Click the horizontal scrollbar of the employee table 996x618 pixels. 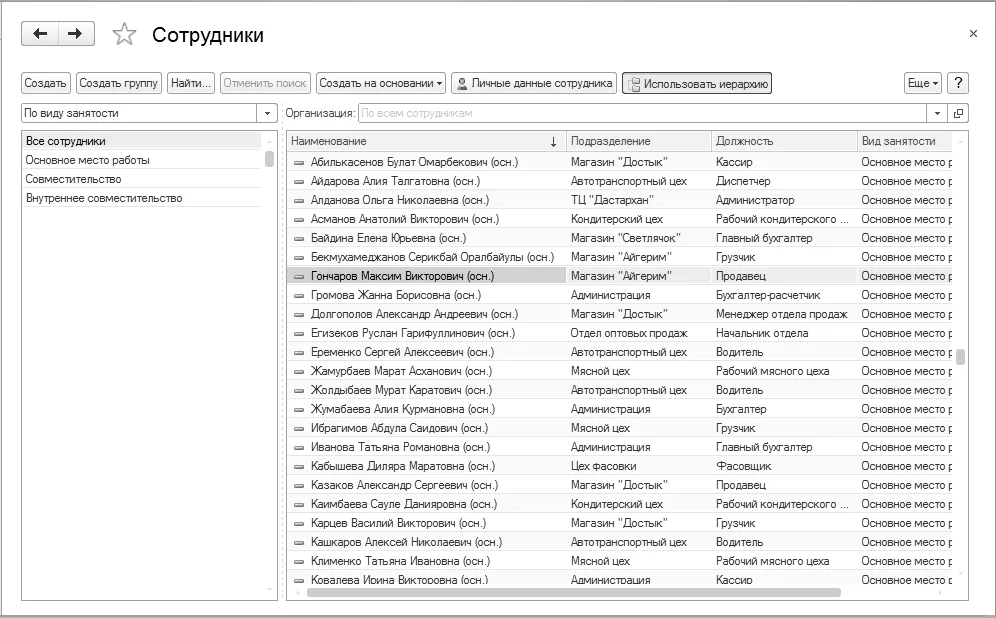pyautogui.click(x=574, y=592)
